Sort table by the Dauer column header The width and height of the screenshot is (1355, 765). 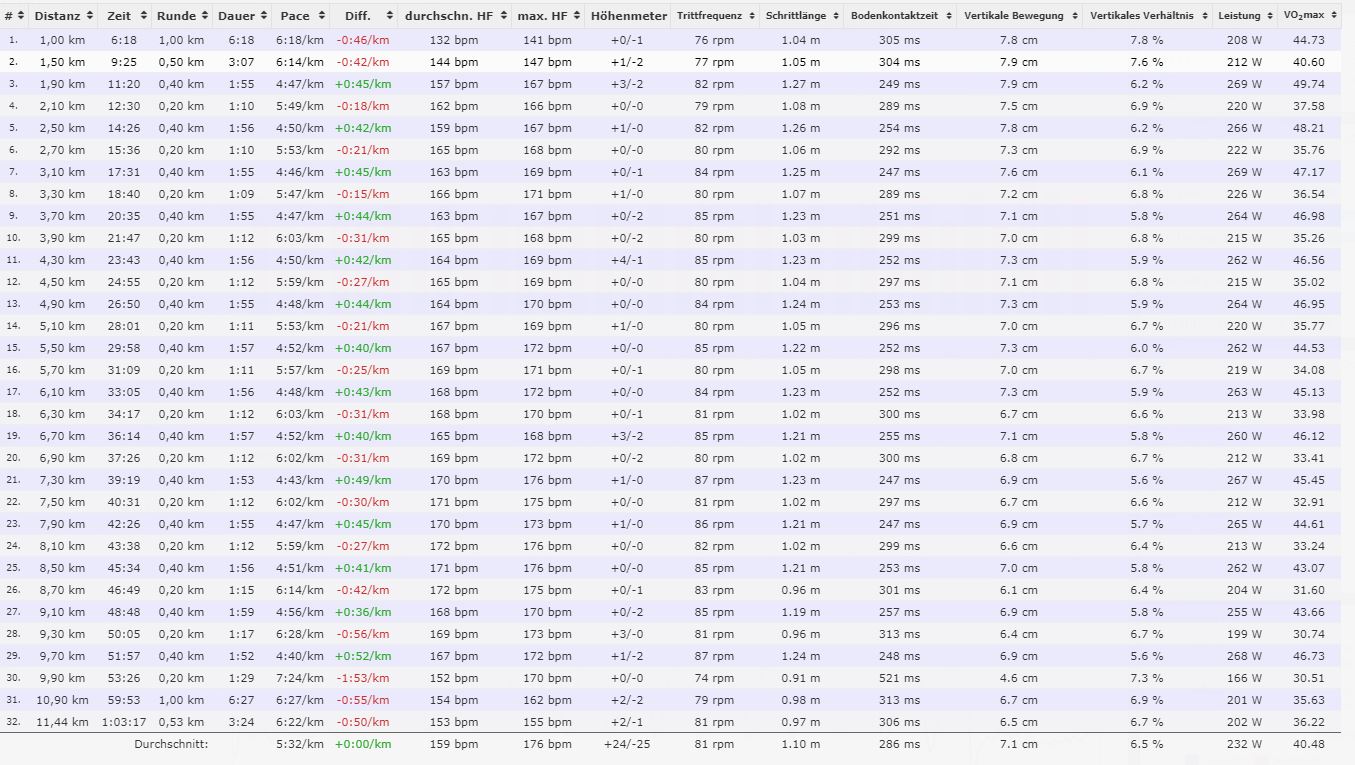tap(236, 16)
